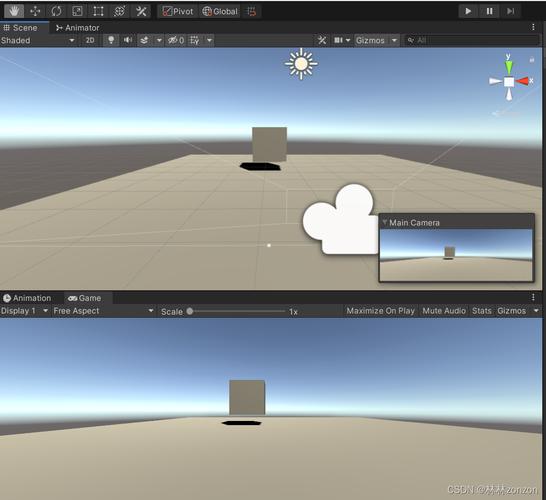Toggle 2D scene view
Viewport: 546px width, 500px height.
(90, 40)
